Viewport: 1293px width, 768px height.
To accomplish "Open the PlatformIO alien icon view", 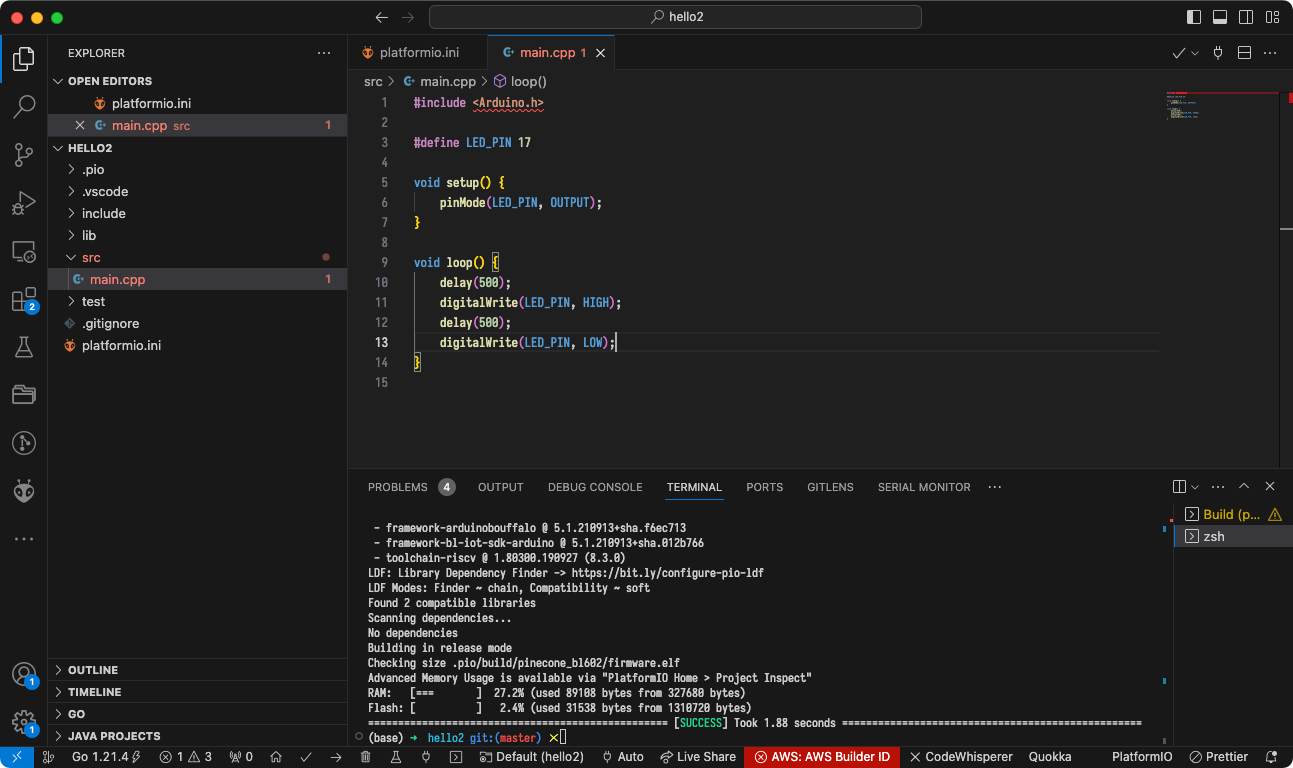I will (24, 491).
